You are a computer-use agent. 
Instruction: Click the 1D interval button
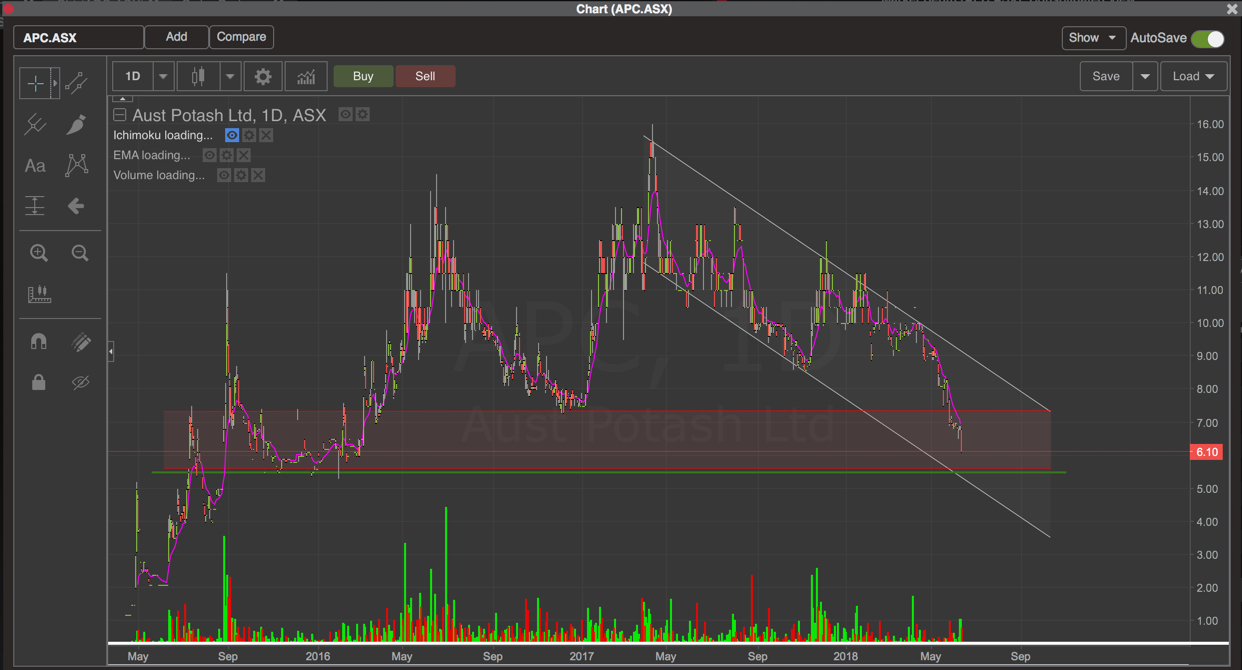[132, 76]
